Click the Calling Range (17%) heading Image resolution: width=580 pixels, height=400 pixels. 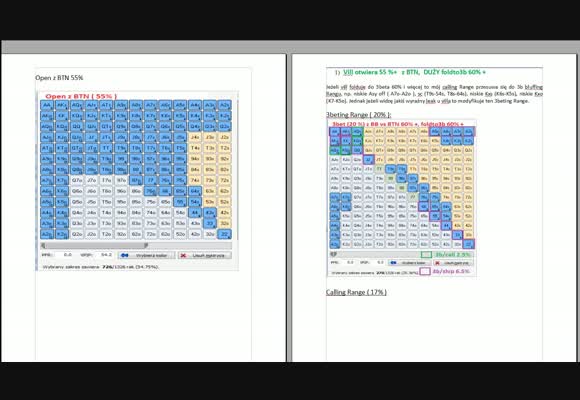pyautogui.click(x=356, y=292)
